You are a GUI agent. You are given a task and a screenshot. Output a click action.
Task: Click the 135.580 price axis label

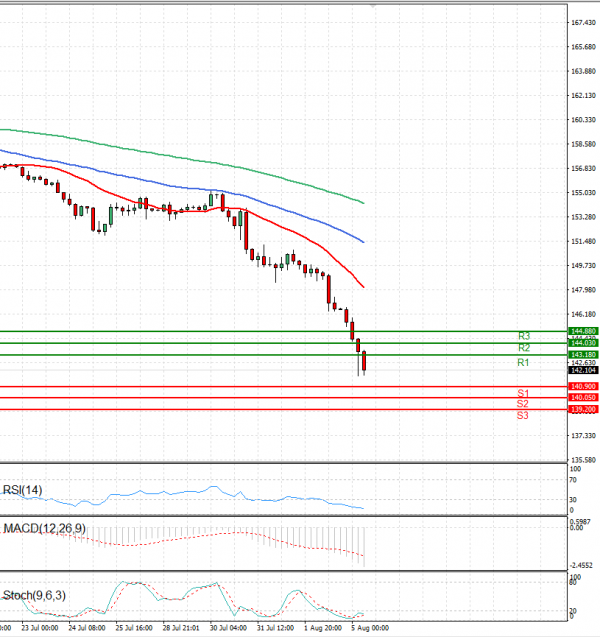click(583, 460)
